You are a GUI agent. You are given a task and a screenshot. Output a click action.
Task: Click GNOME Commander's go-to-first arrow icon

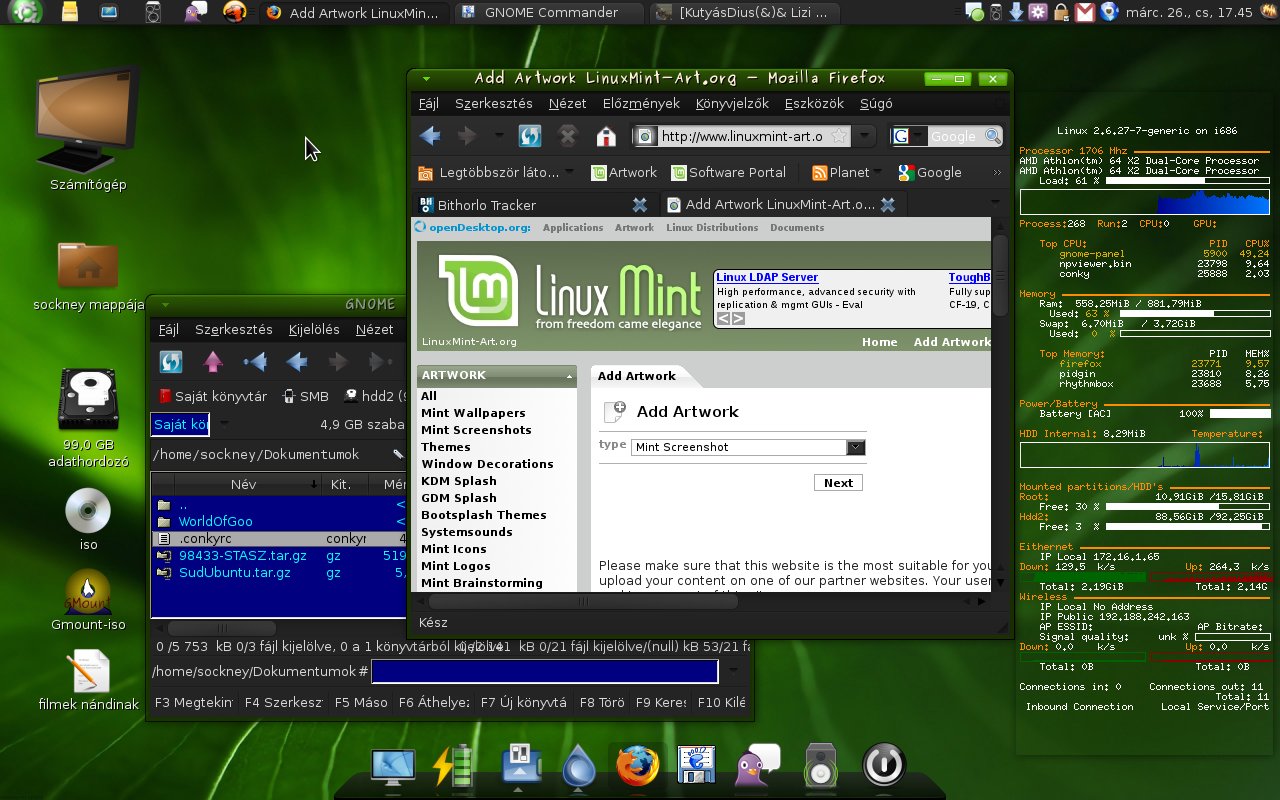click(255, 362)
